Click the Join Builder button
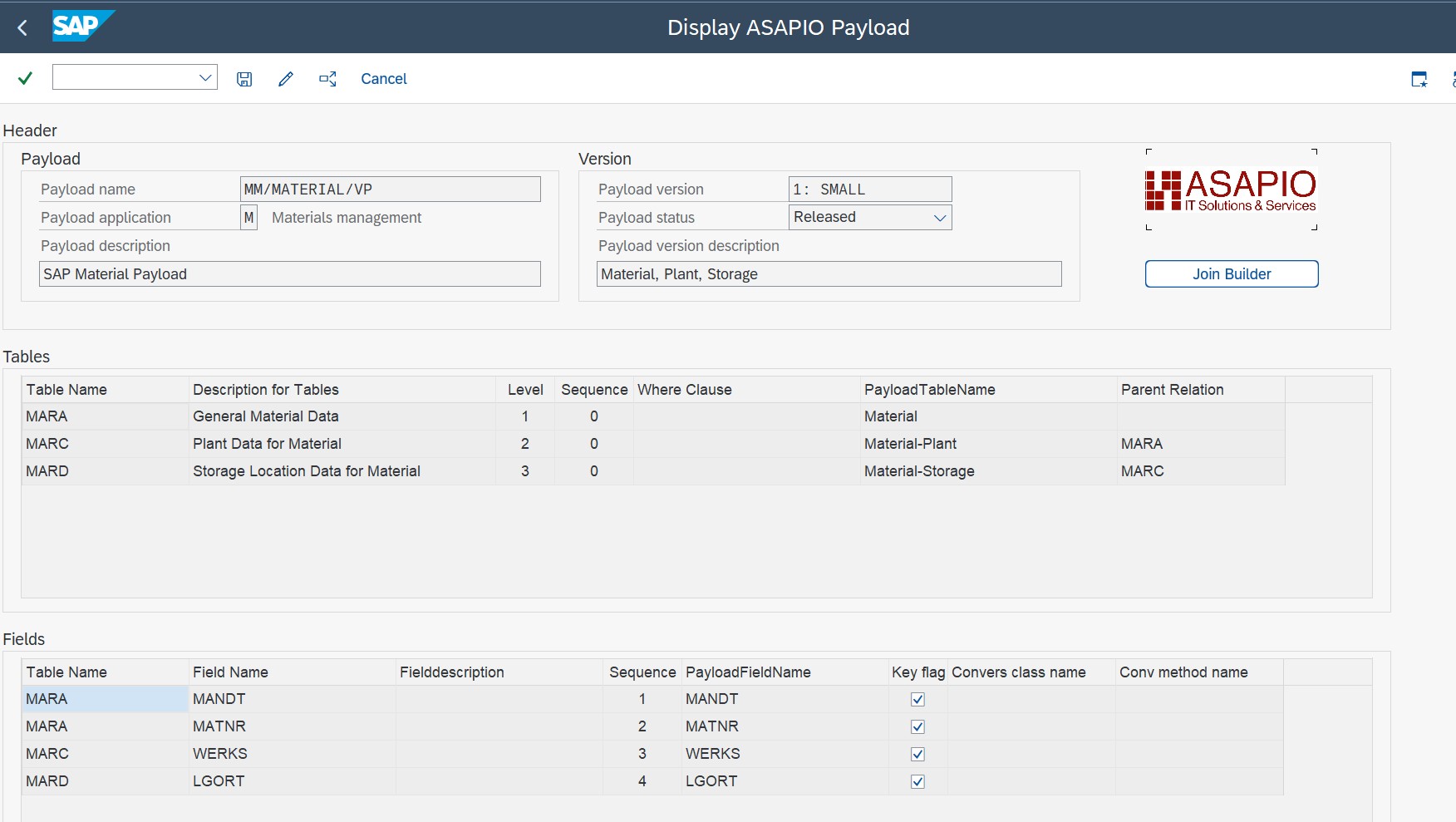This screenshot has height=822, width=1456. pyautogui.click(x=1232, y=274)
